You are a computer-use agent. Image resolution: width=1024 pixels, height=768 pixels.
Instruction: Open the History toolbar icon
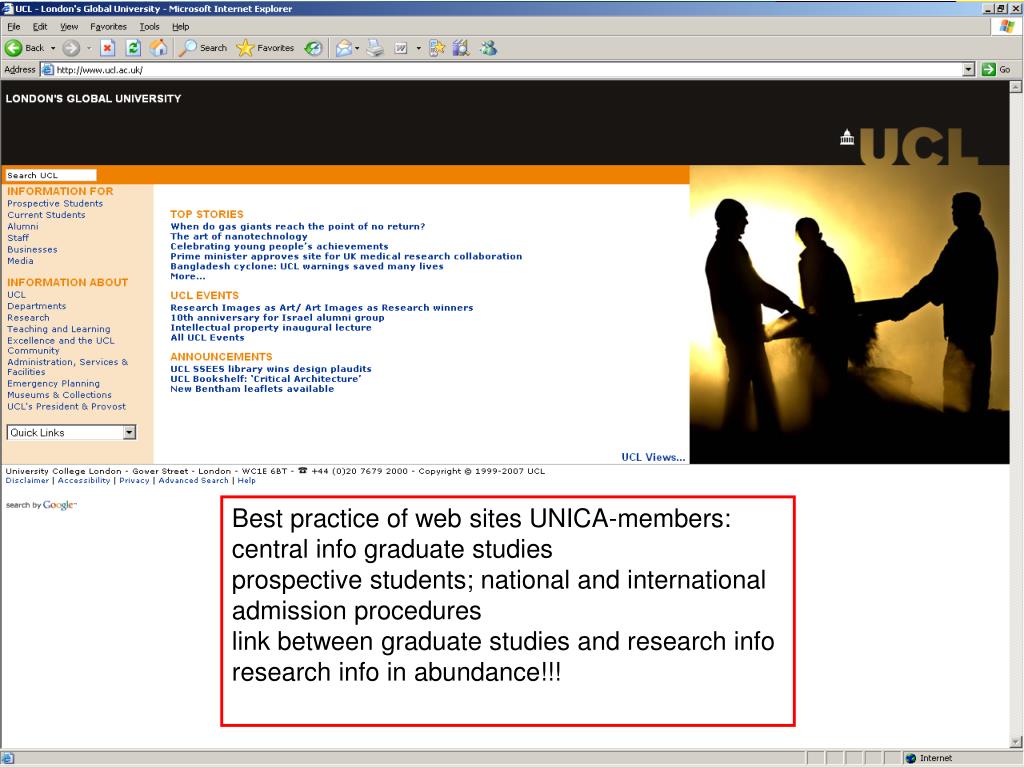pyautogui.click(x=313, y=48)
